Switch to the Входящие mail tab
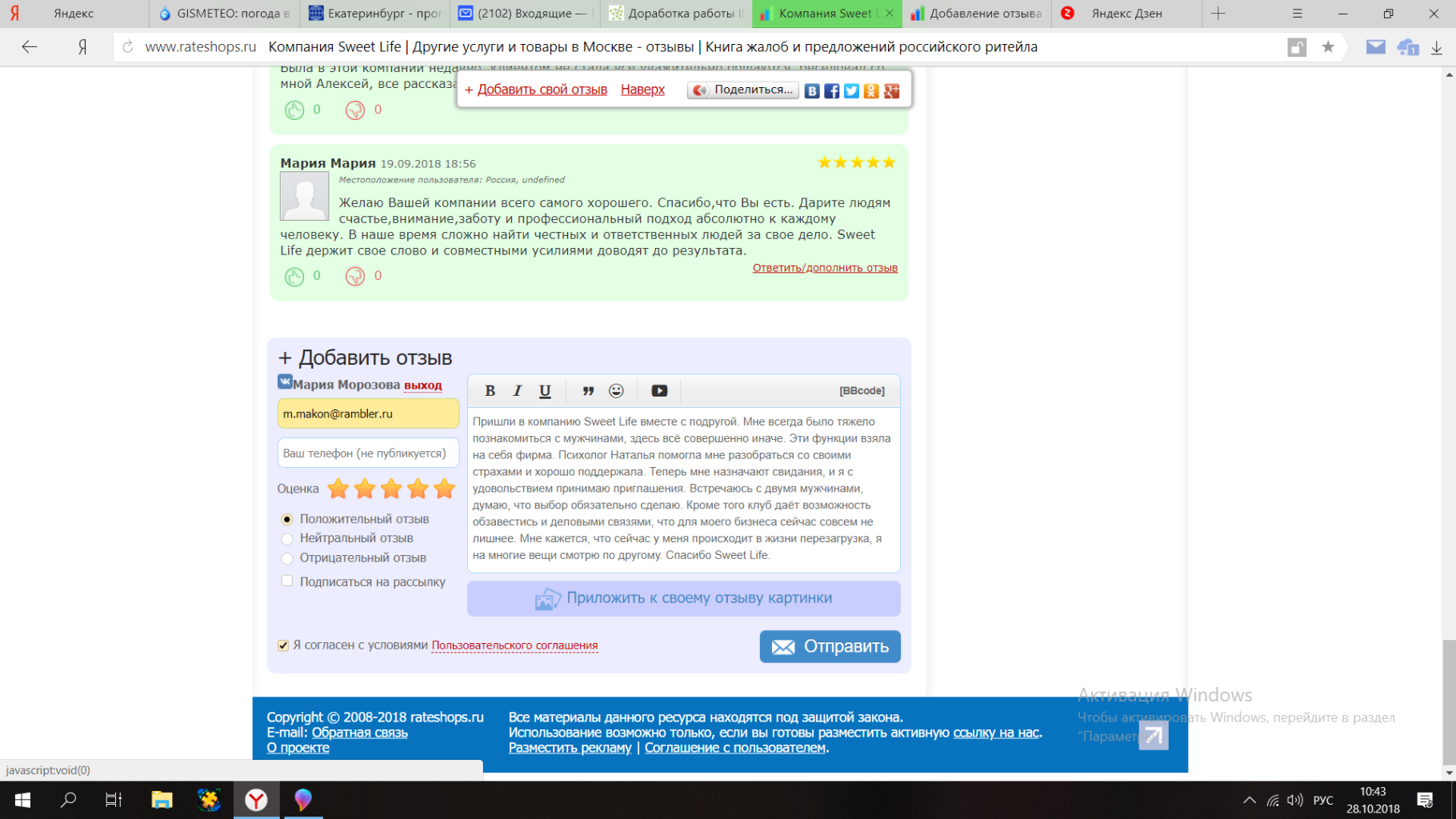The height and width of the screenshot is (819, 1456). (525, 14)
